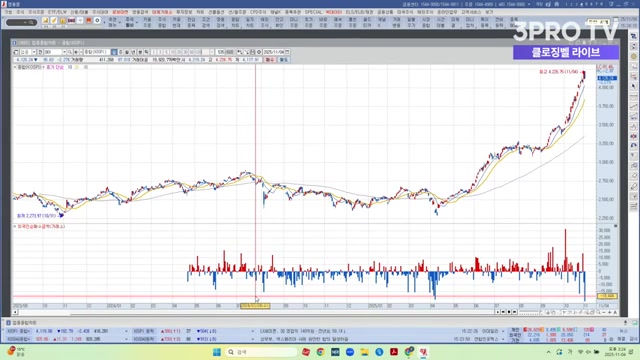Click the chart zoom-in plus icon at bottom right

pos(609,312)
